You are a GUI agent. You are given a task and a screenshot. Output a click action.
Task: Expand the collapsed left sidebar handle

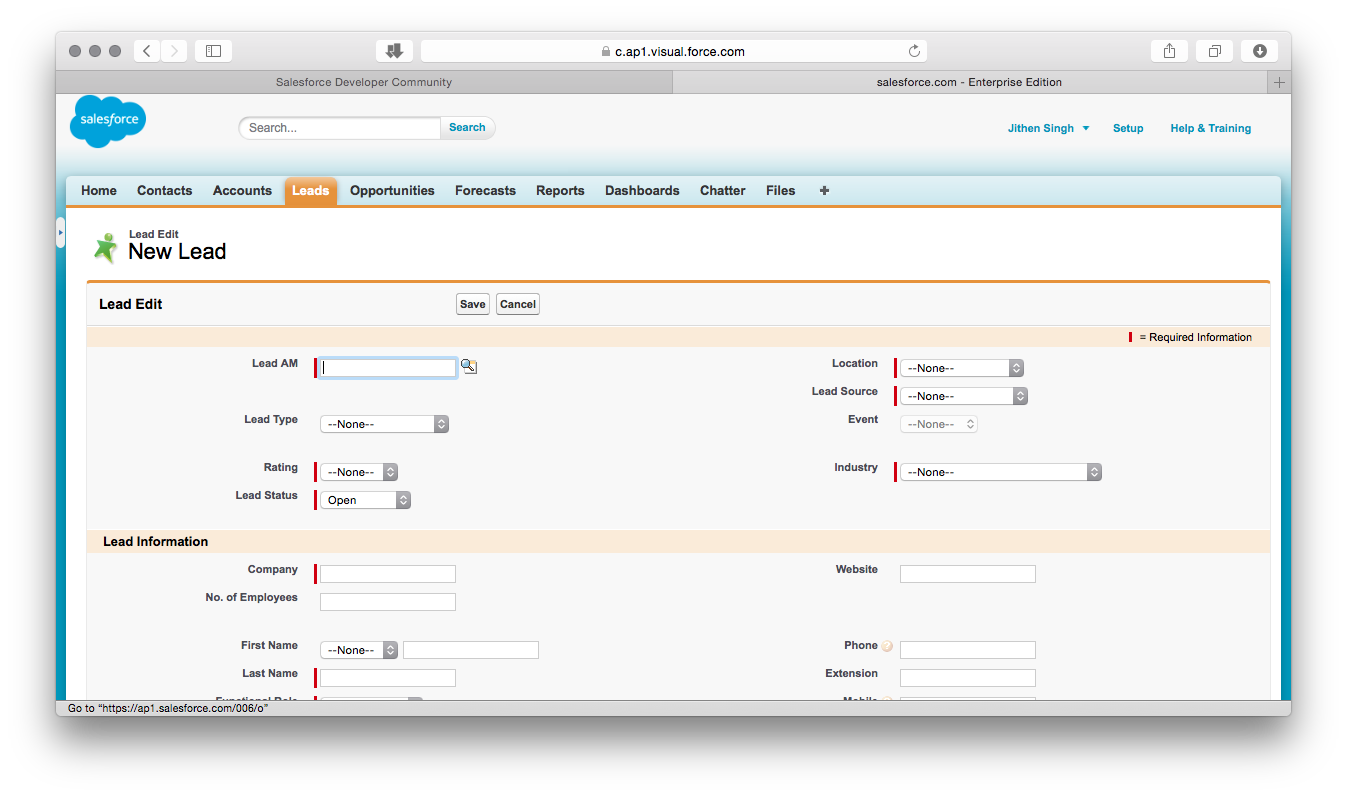point(60,232)
